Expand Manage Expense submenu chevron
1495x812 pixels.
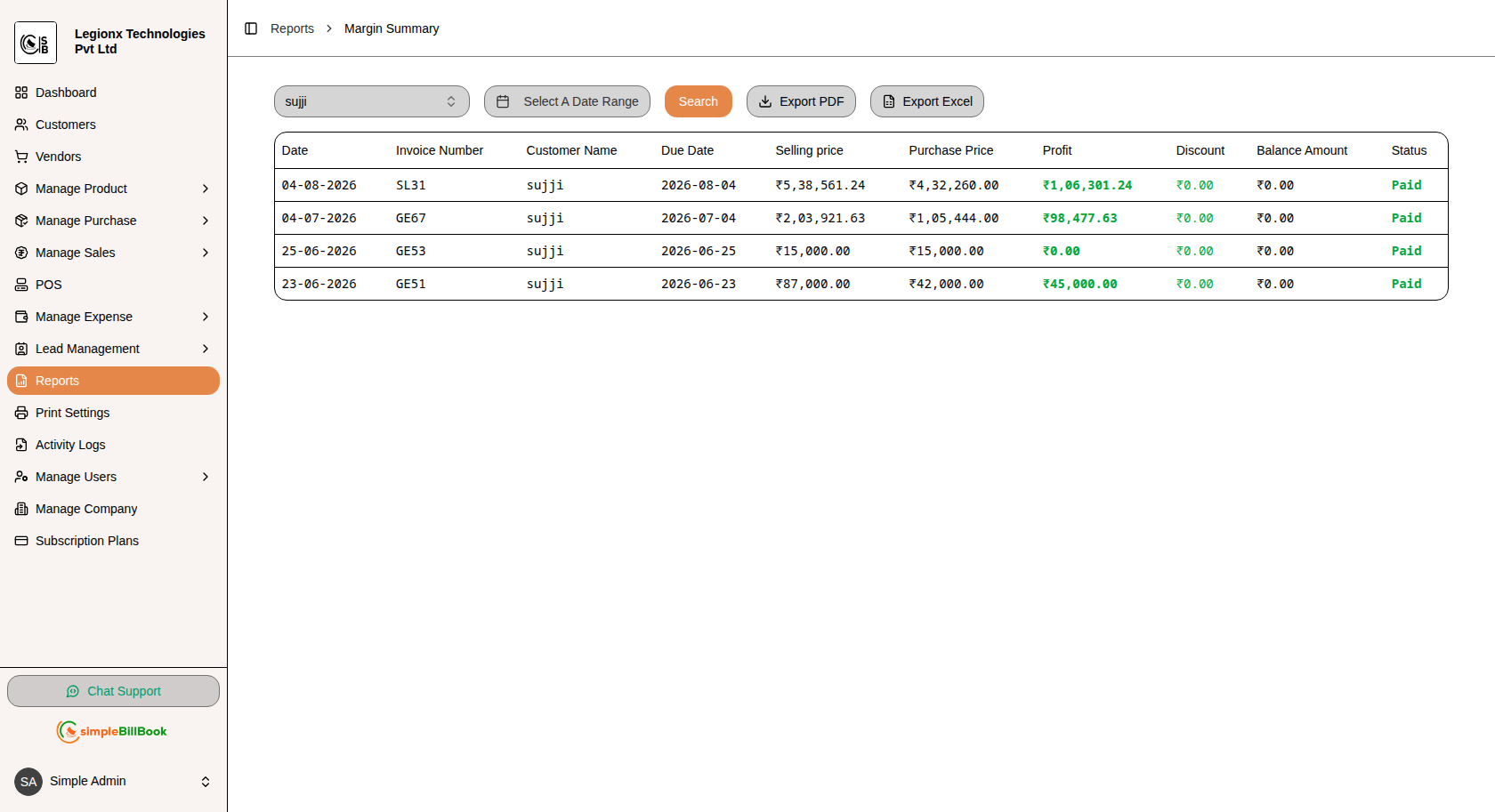point(206,317)
